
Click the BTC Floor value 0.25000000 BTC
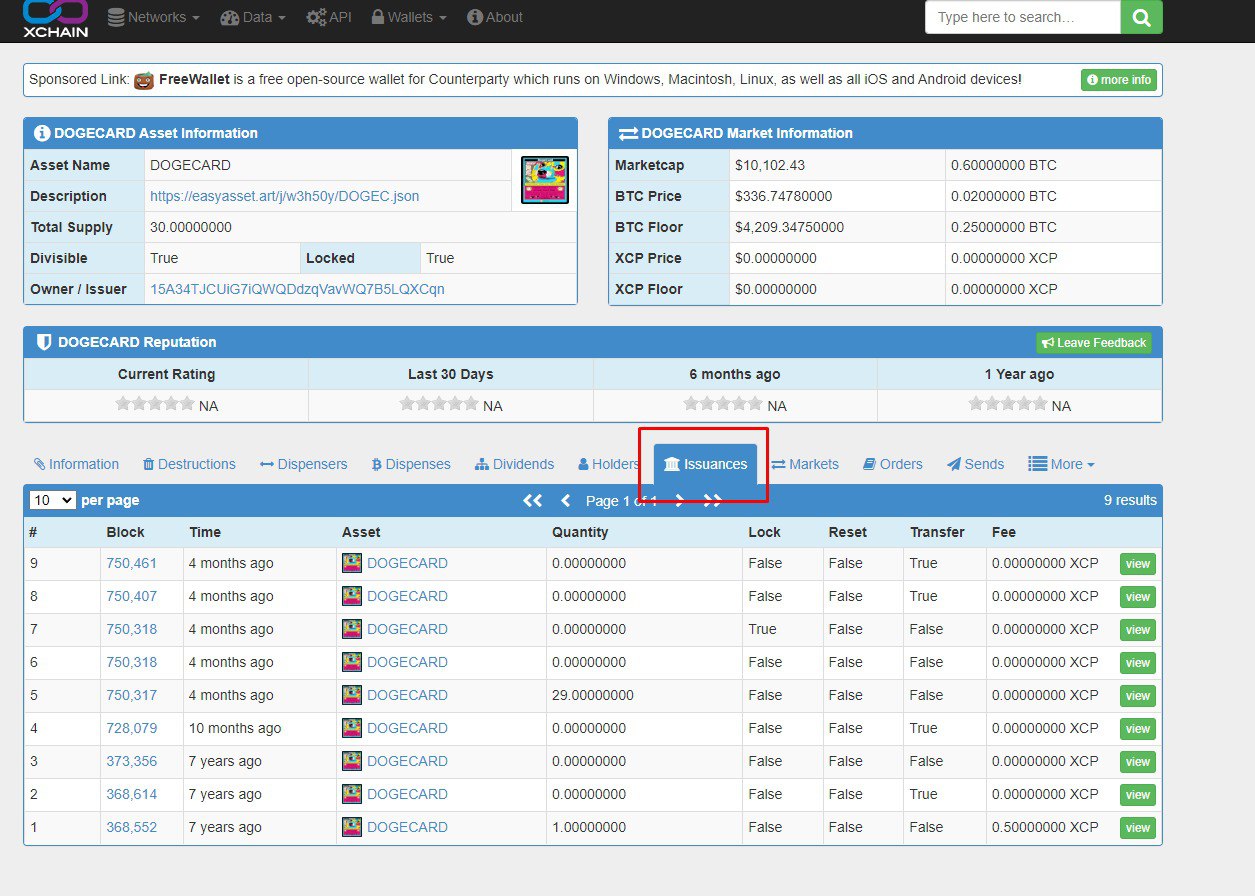coord(1004,227)
